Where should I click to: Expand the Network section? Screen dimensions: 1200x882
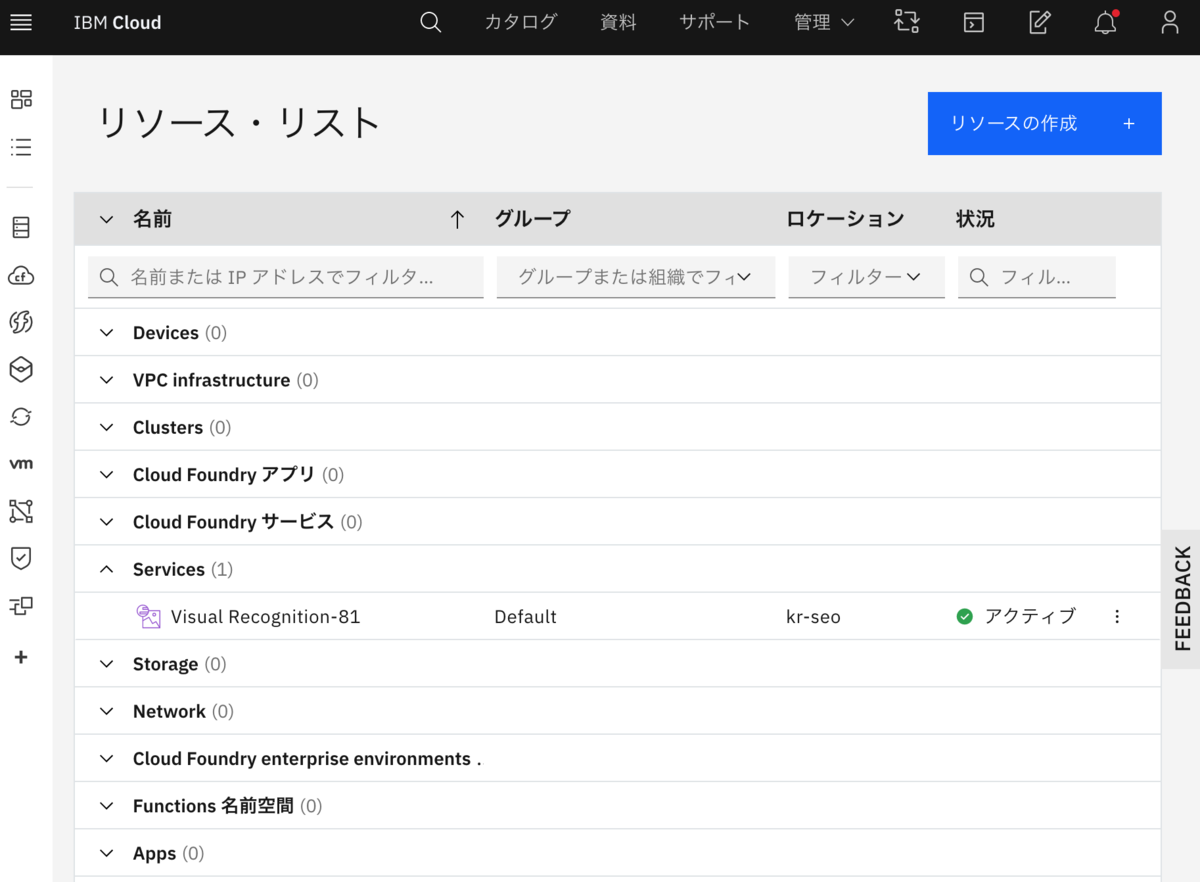[x=107, y=711]
